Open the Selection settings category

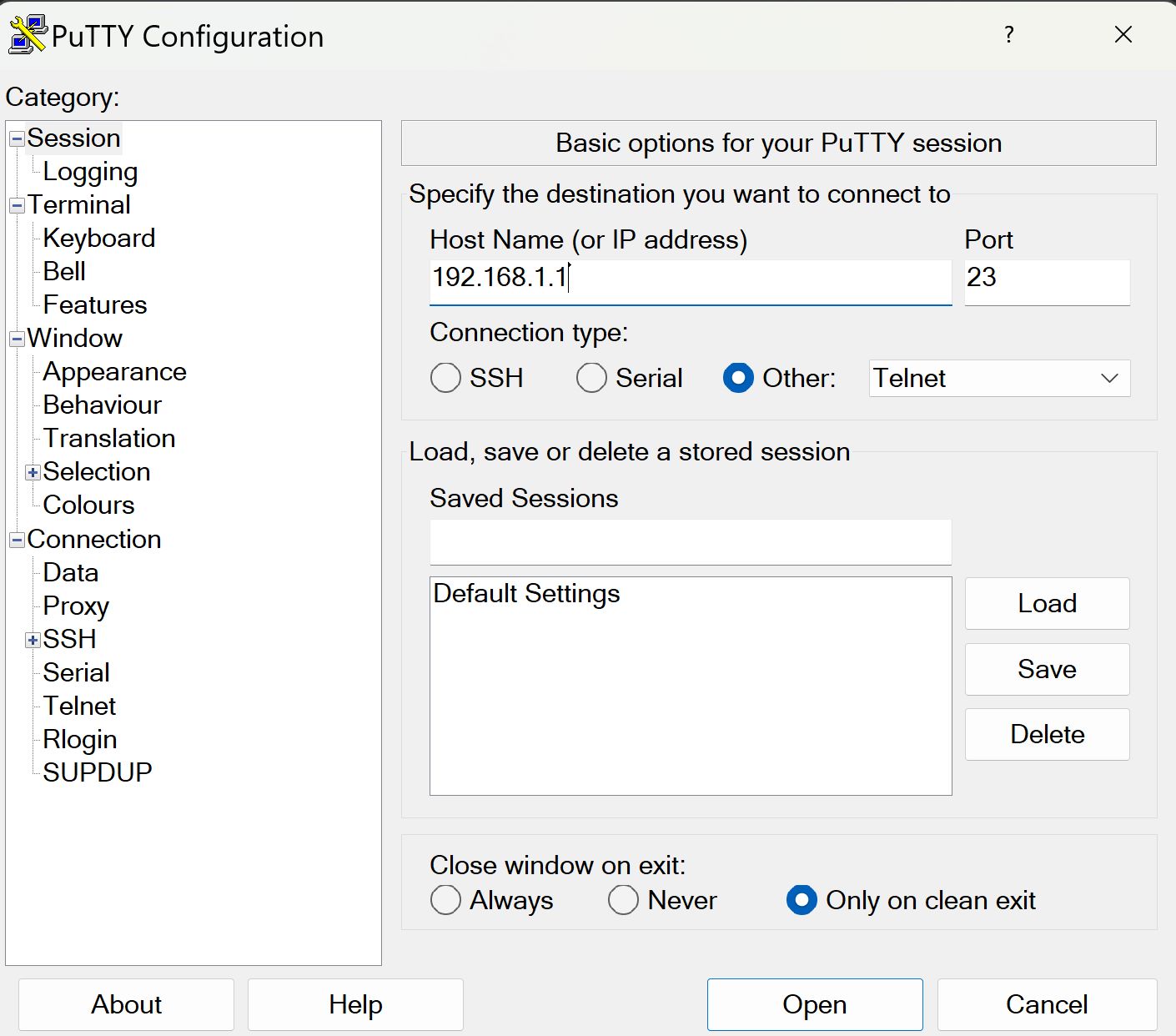[97, 471]
